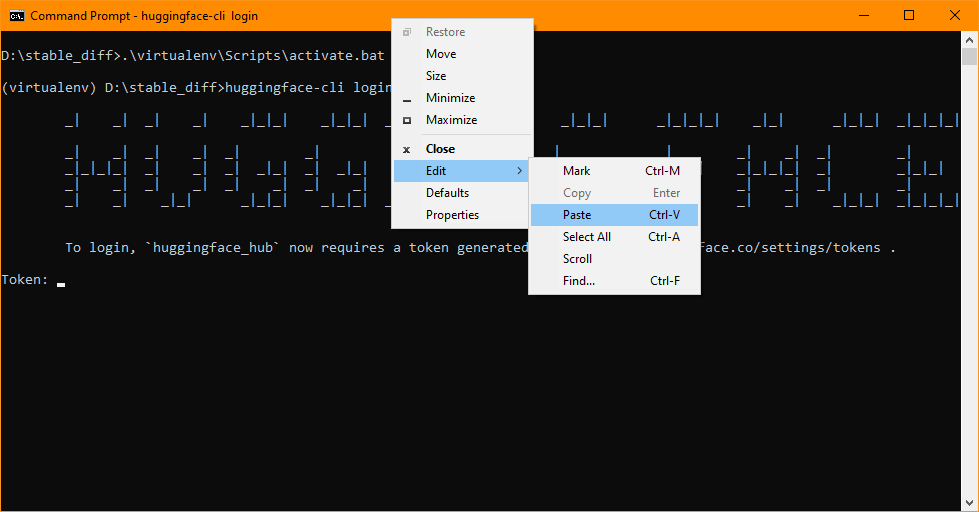Choose Mark in the Edit submenu
Image resolution: width=979 pixels, height=512 pixels.
tap(614, 170)
